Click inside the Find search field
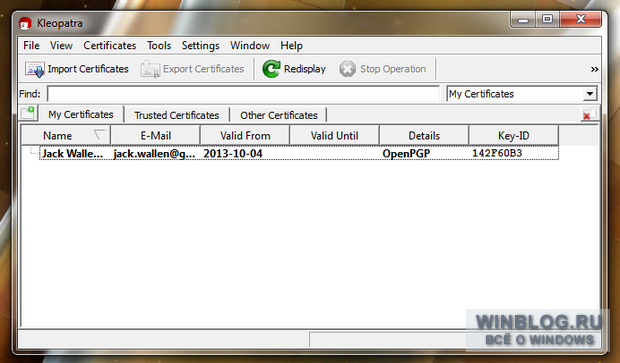 click(243, 94)
